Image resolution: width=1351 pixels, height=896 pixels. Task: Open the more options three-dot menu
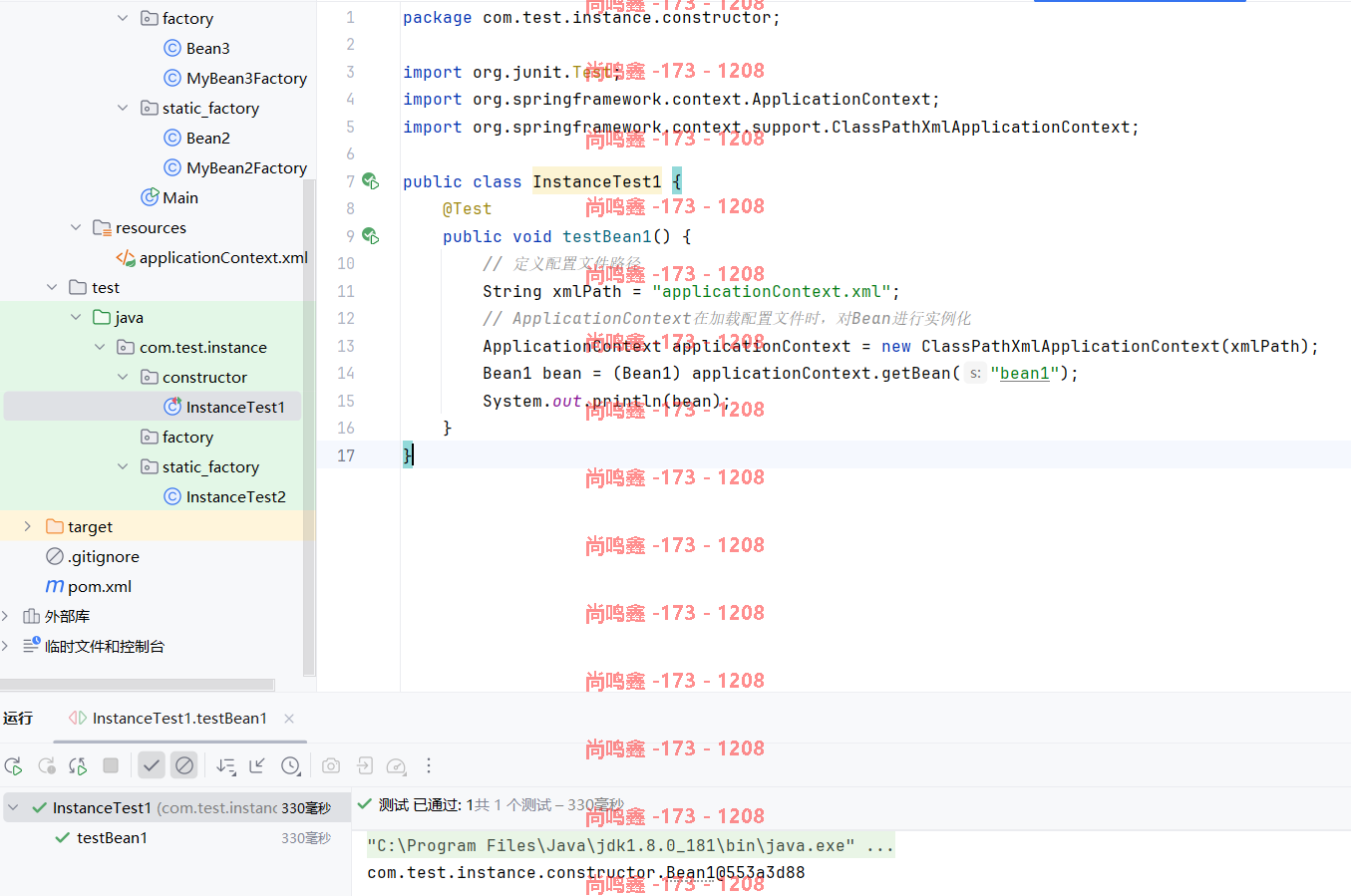429,765
